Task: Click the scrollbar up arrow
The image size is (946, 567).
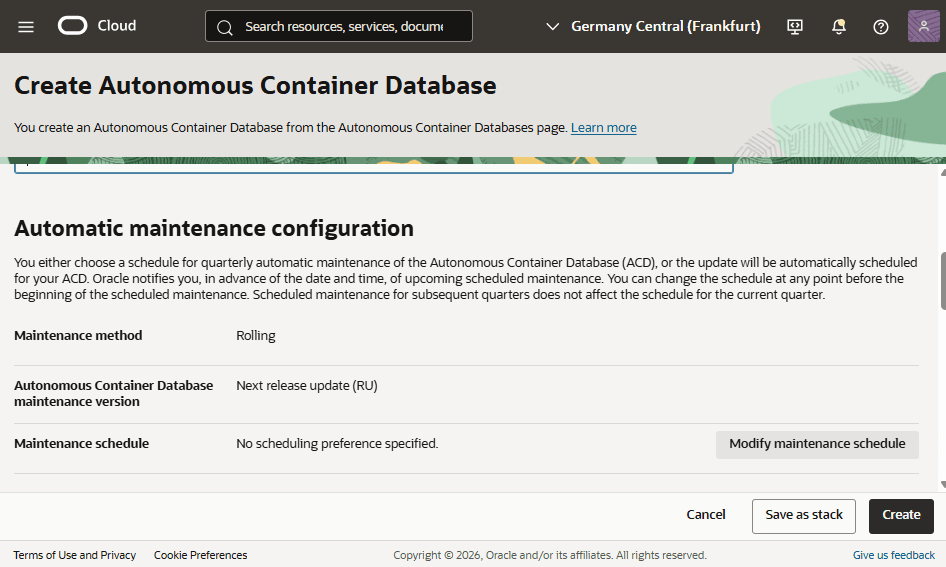Action: tap(942, 173)
